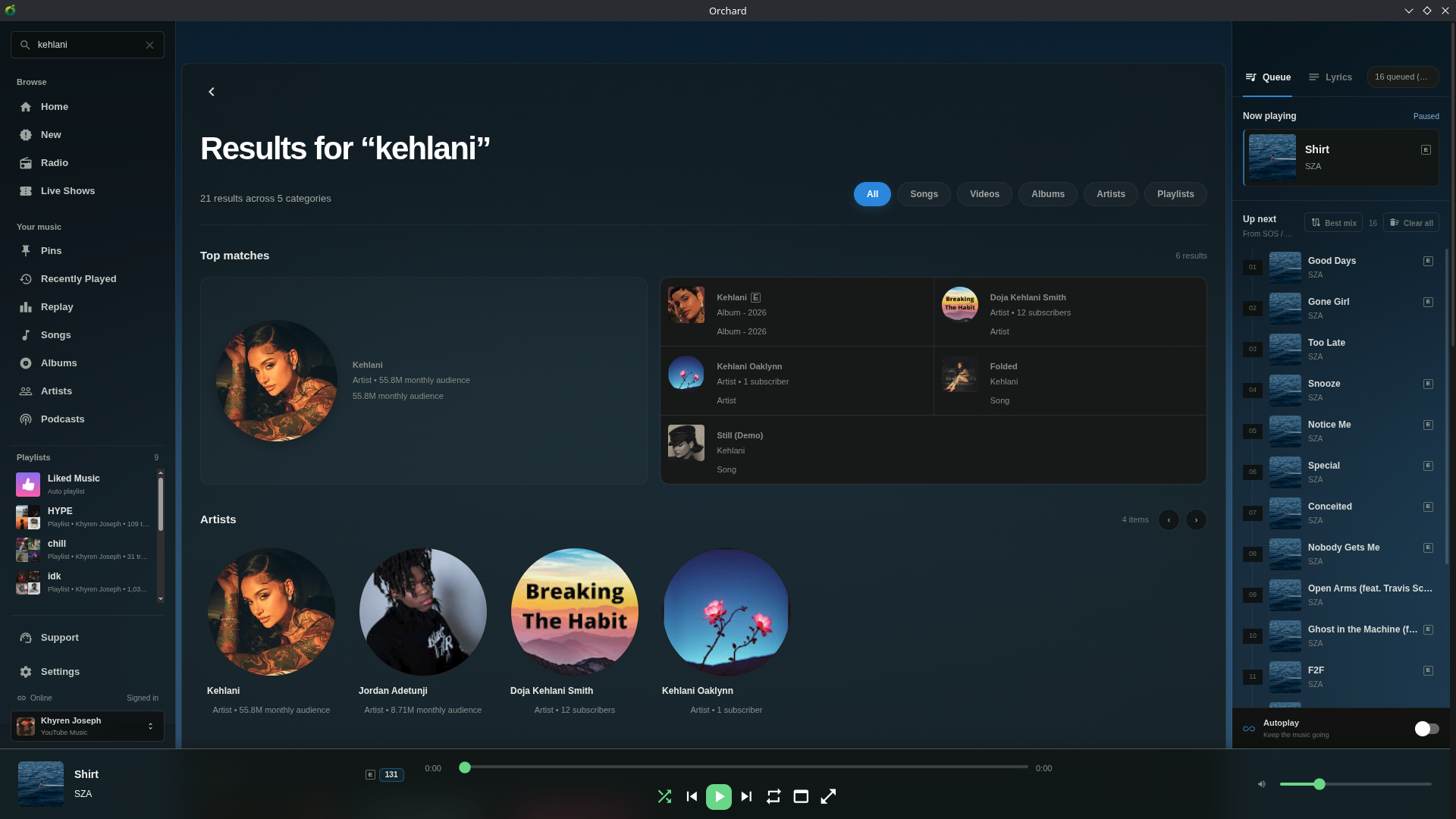1456x819 pixels.
Task: Click Clear all in the queue
Action: pos(1410,223)
